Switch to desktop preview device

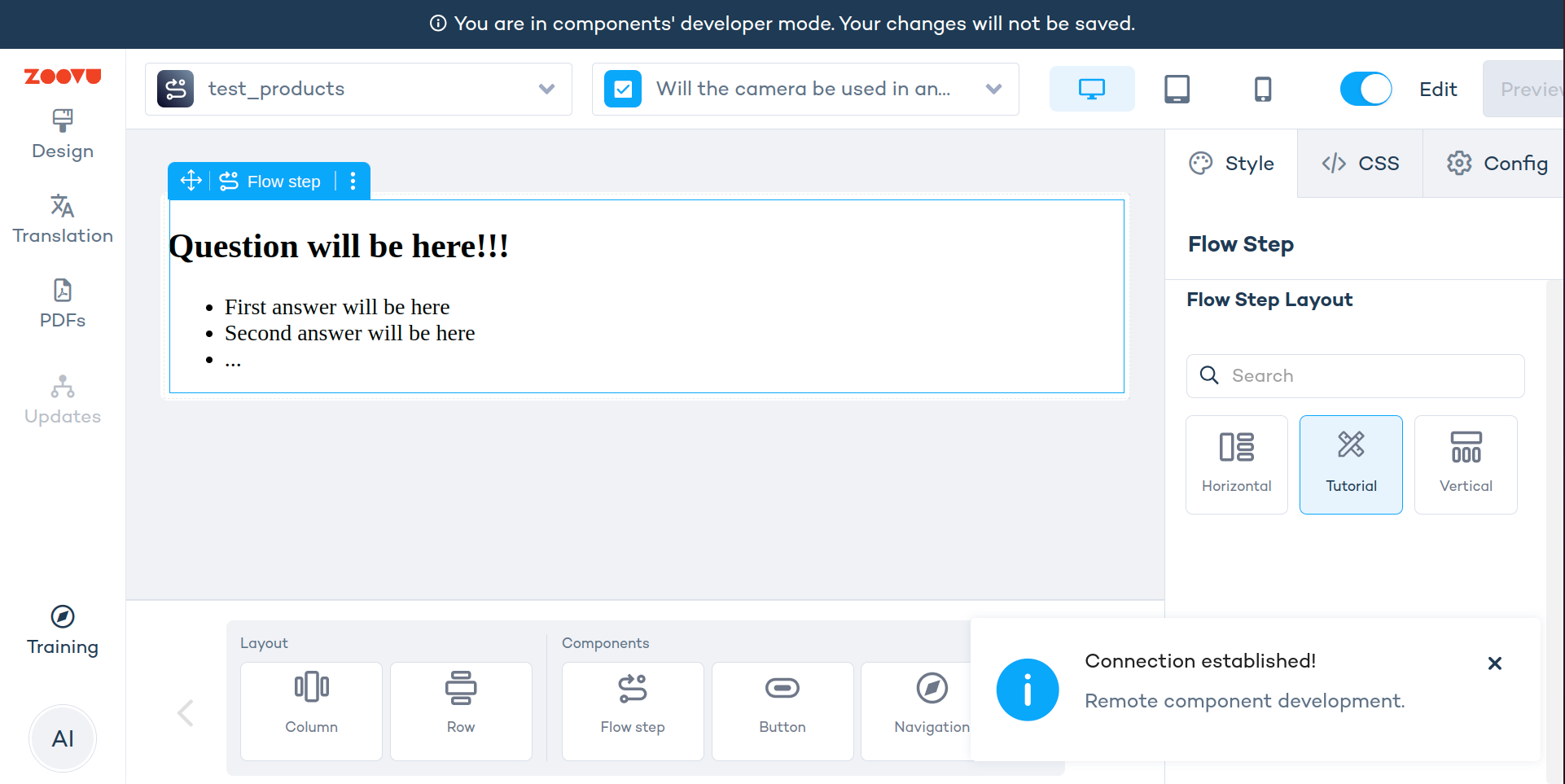click(x=1091, y=89)
